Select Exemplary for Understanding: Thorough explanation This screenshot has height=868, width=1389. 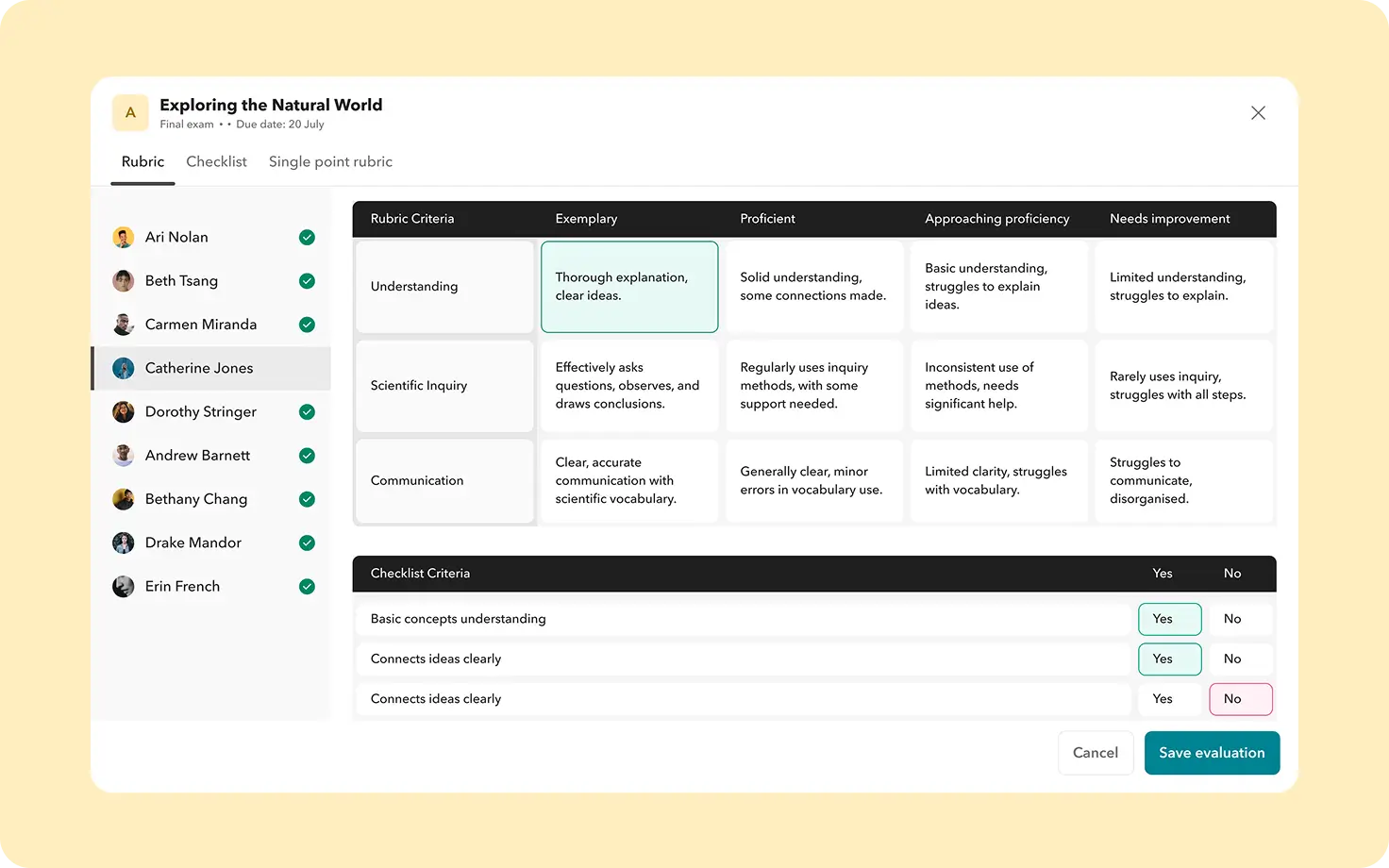[x=629, y=287]
